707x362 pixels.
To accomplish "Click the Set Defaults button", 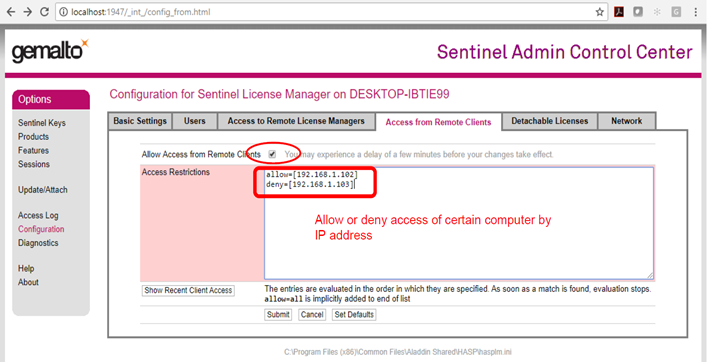I will click(x=354, y=315).
